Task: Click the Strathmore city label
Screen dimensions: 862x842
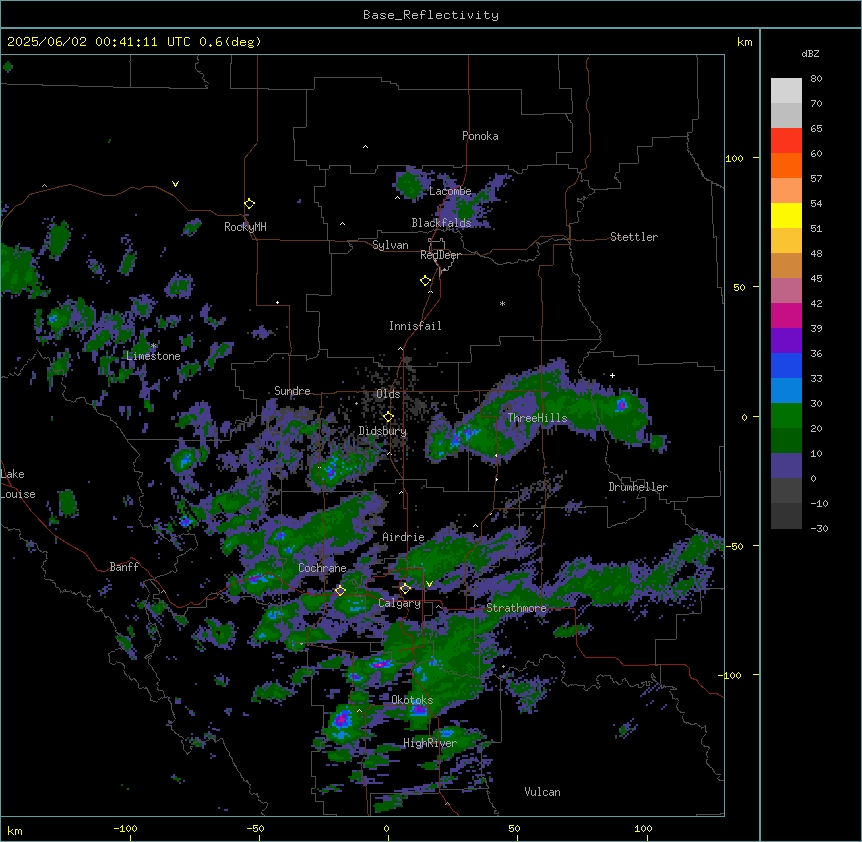Action: pos(516,608)
